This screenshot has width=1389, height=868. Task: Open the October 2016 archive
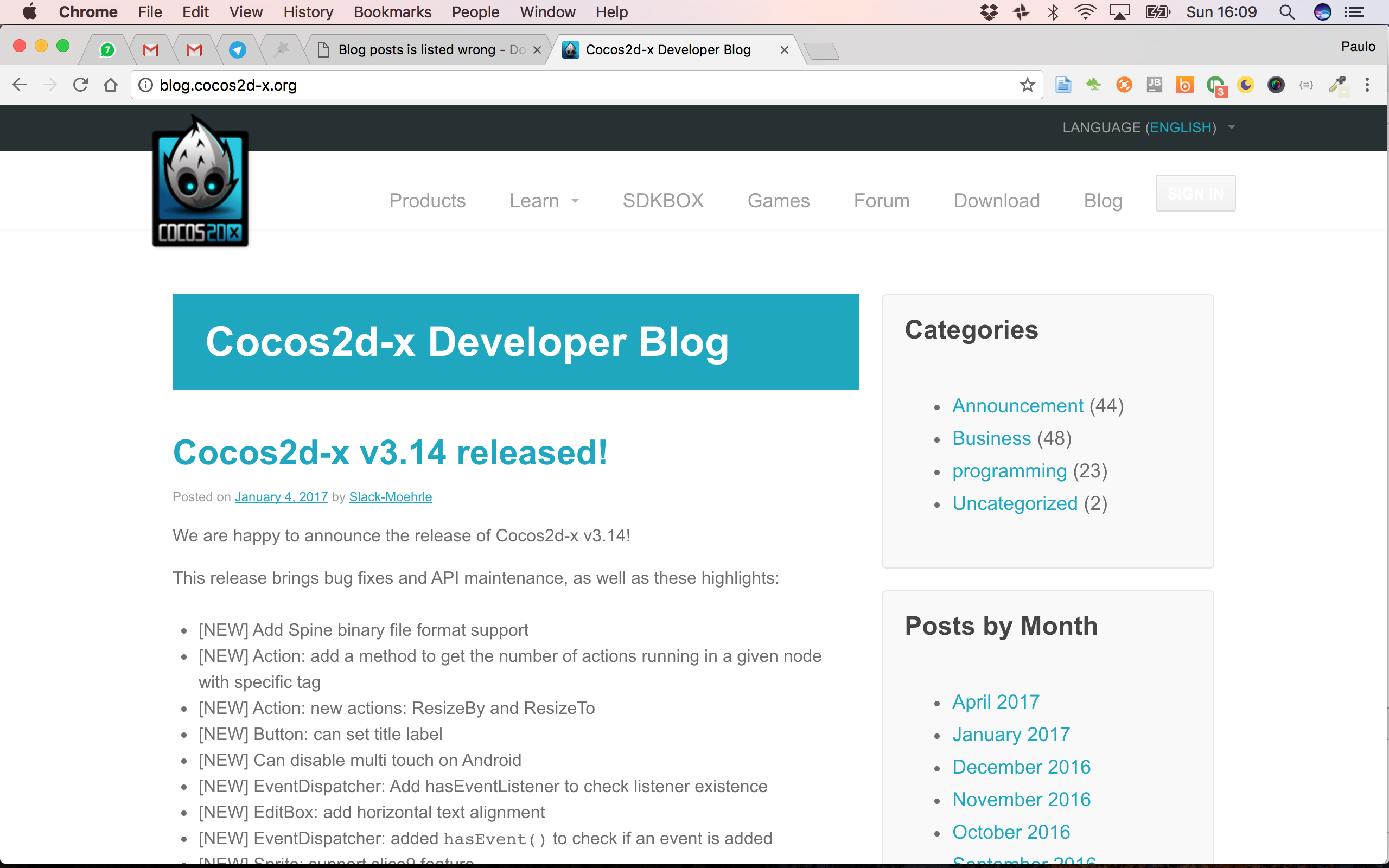tap(1011, 832)
